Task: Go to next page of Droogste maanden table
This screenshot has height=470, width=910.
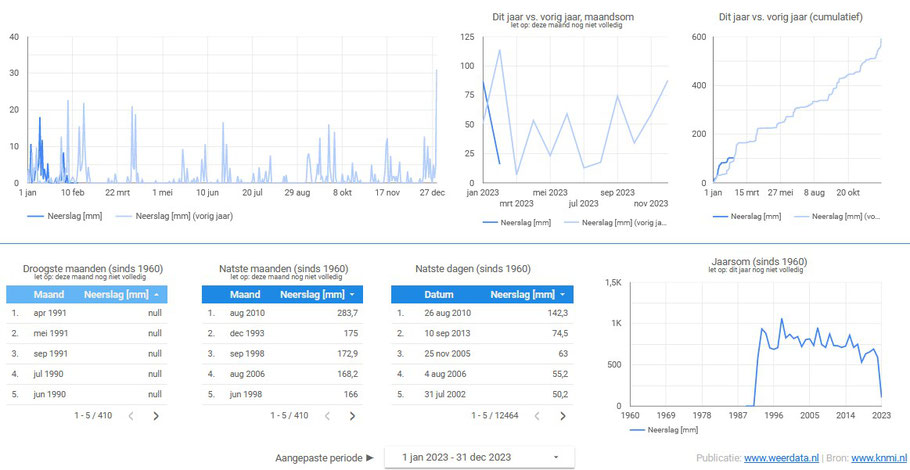Action: click(156, 415)
